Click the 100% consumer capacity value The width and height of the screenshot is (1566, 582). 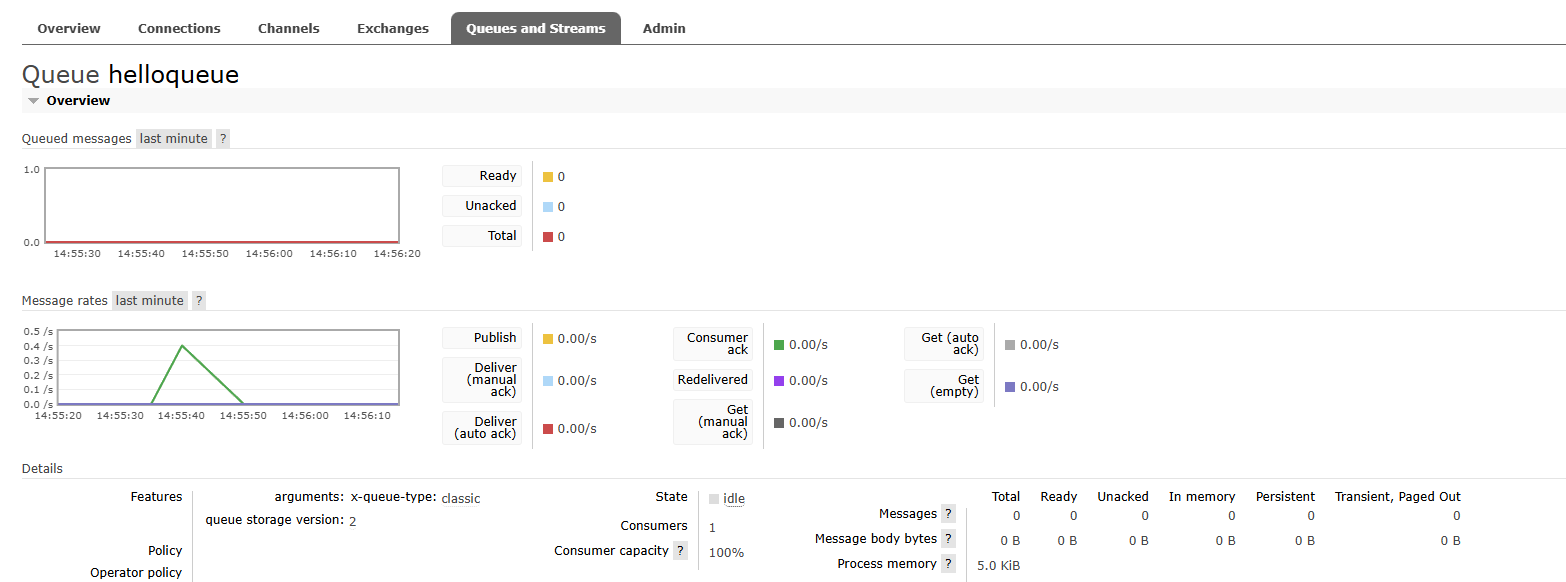(x=726, y=552)
